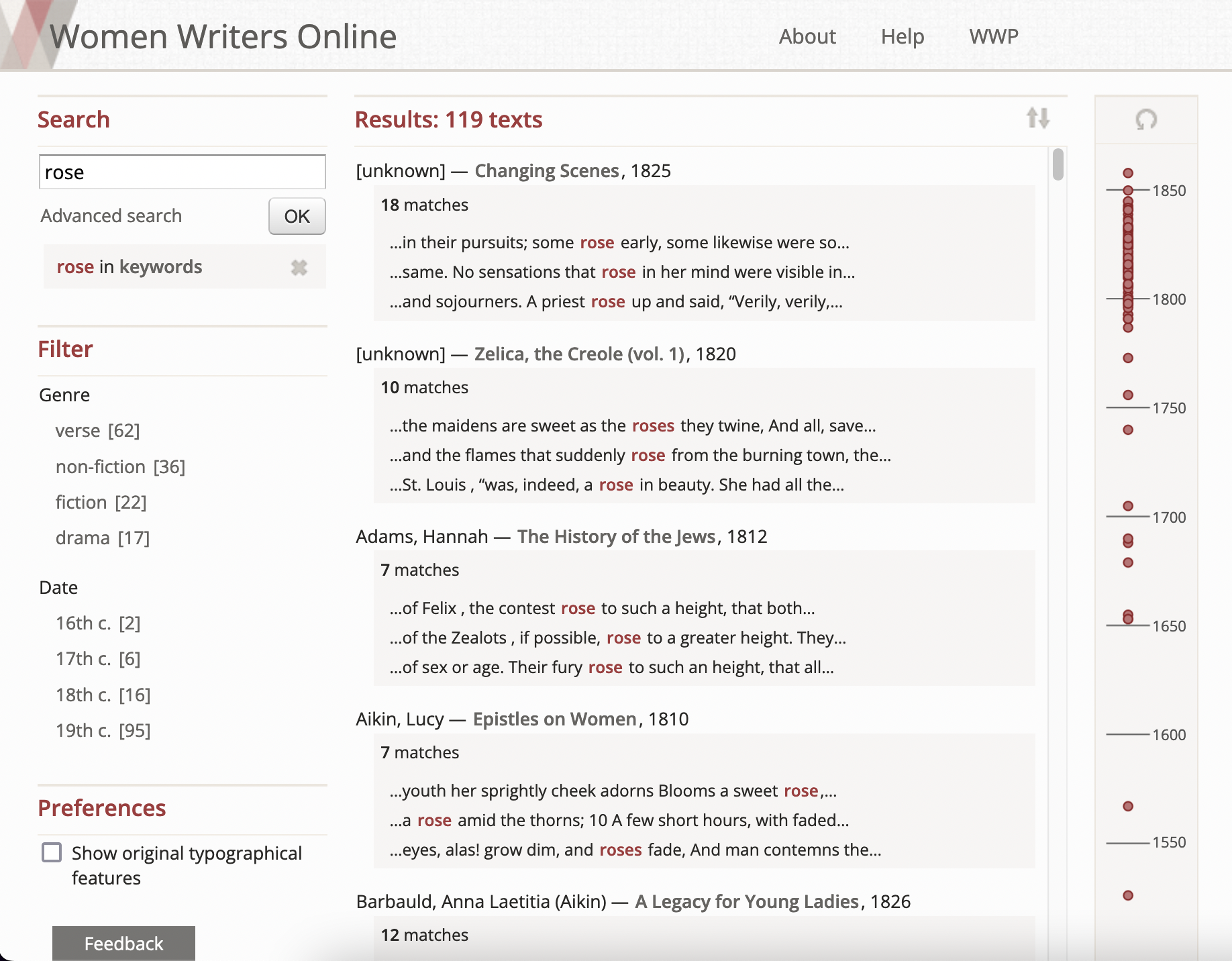Viewport: 1232px width, 961px height.
Task: Click '10 matches' under Zelica
Action: click(x=425, y=387)
